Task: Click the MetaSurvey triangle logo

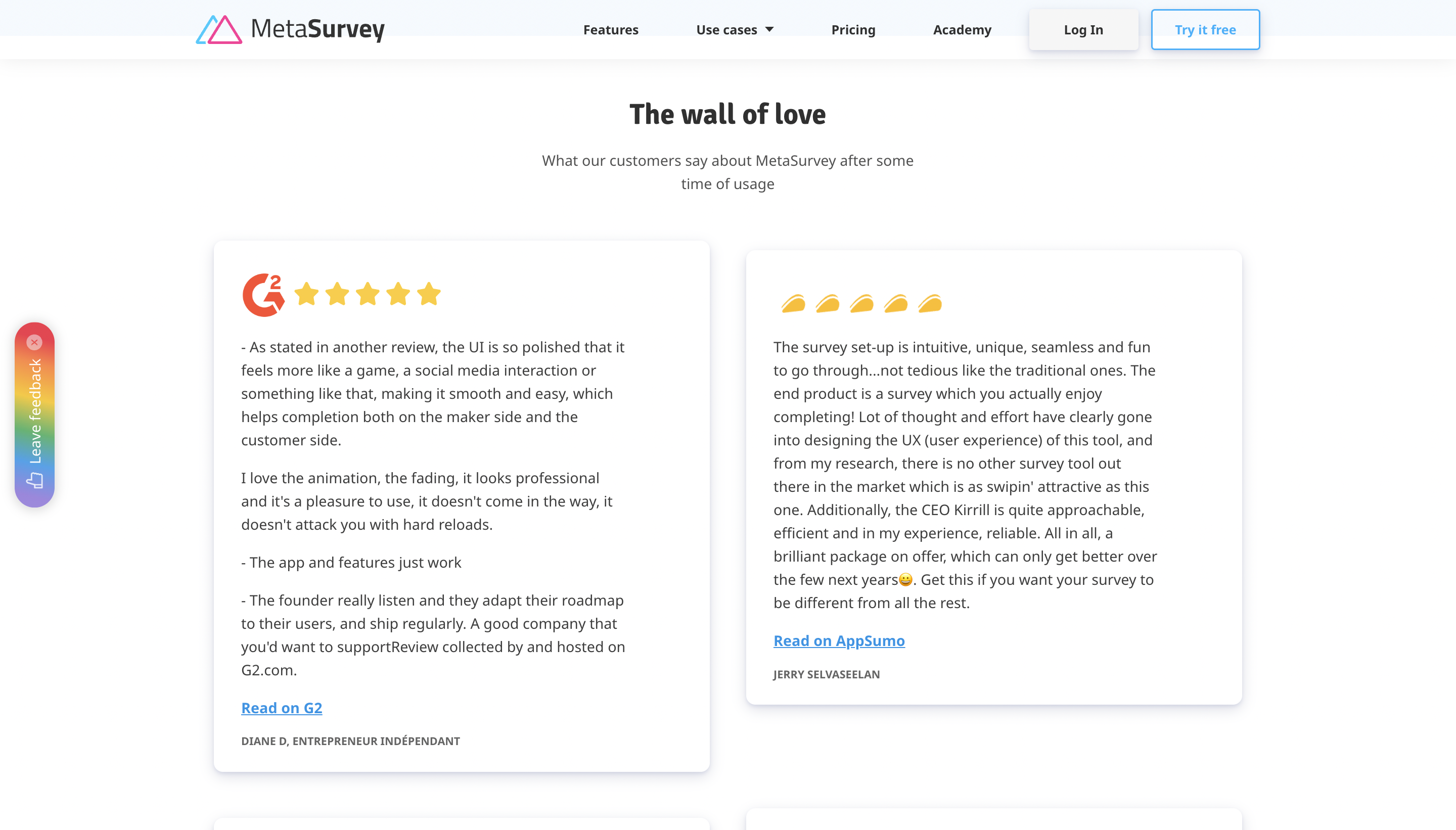Action: point(219,30)
